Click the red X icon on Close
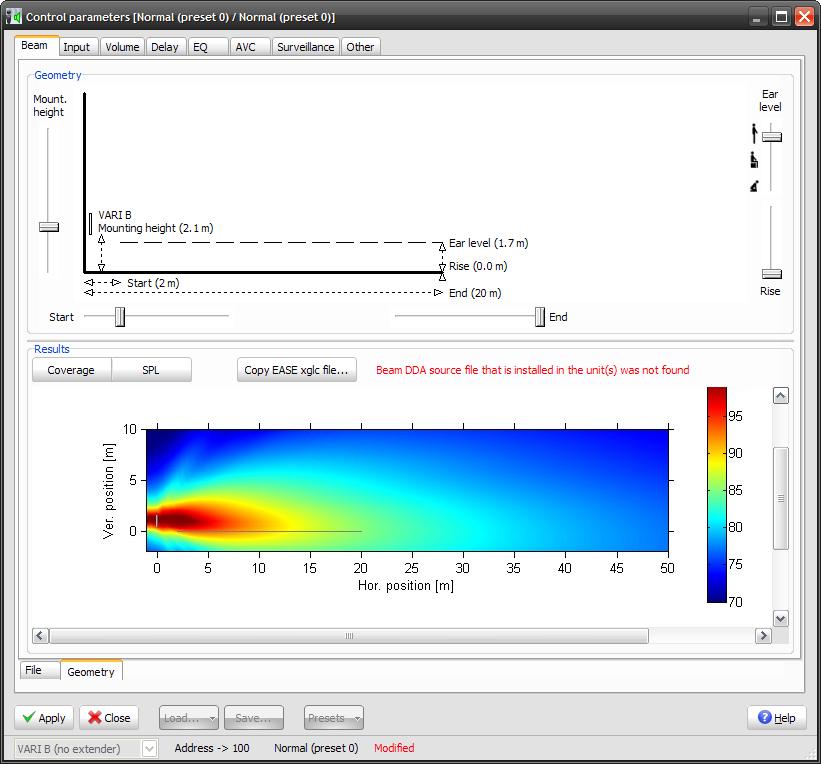The height and width of the screenshot is (764, 821). point(94,717)
